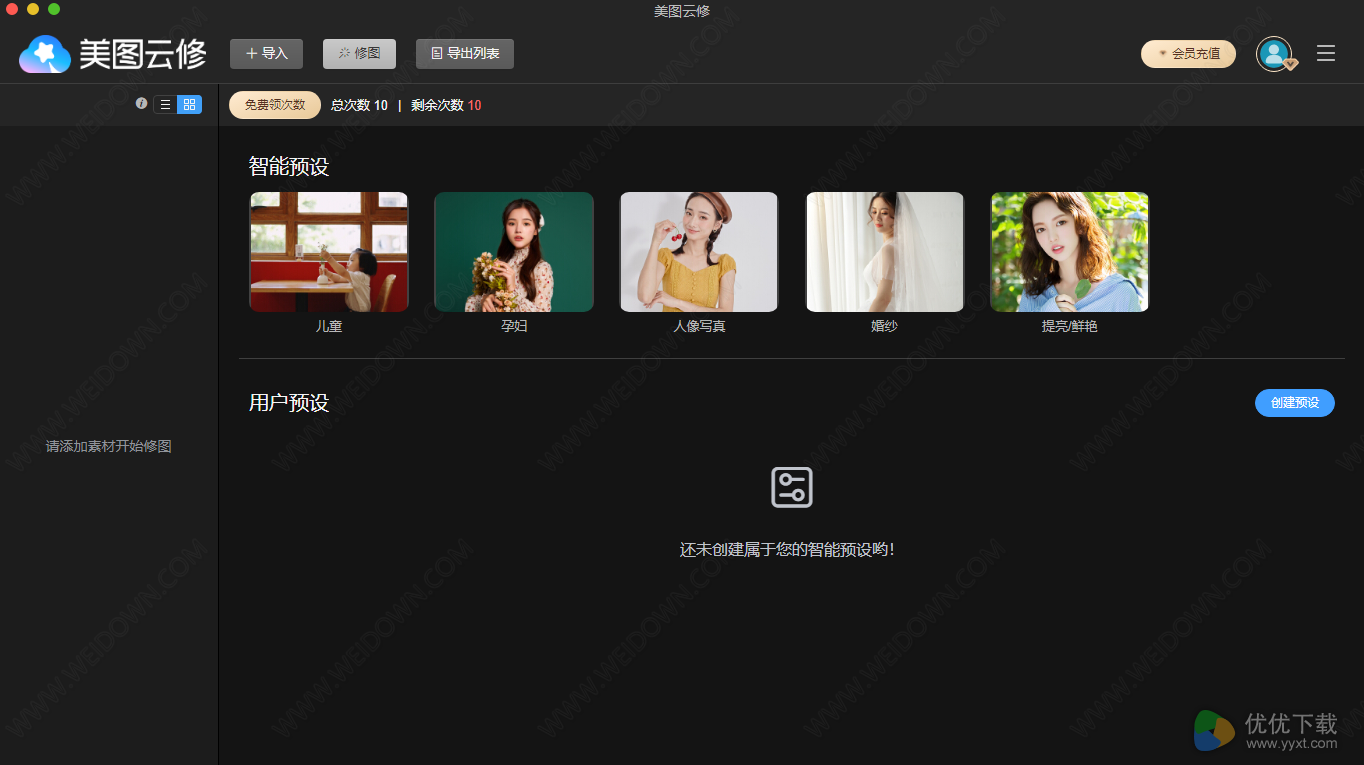The image size is (1364, 765).
Task: Click 请添加素材开始修图 placeholder text
Action: pyautogui.click(x=109, y=446)
